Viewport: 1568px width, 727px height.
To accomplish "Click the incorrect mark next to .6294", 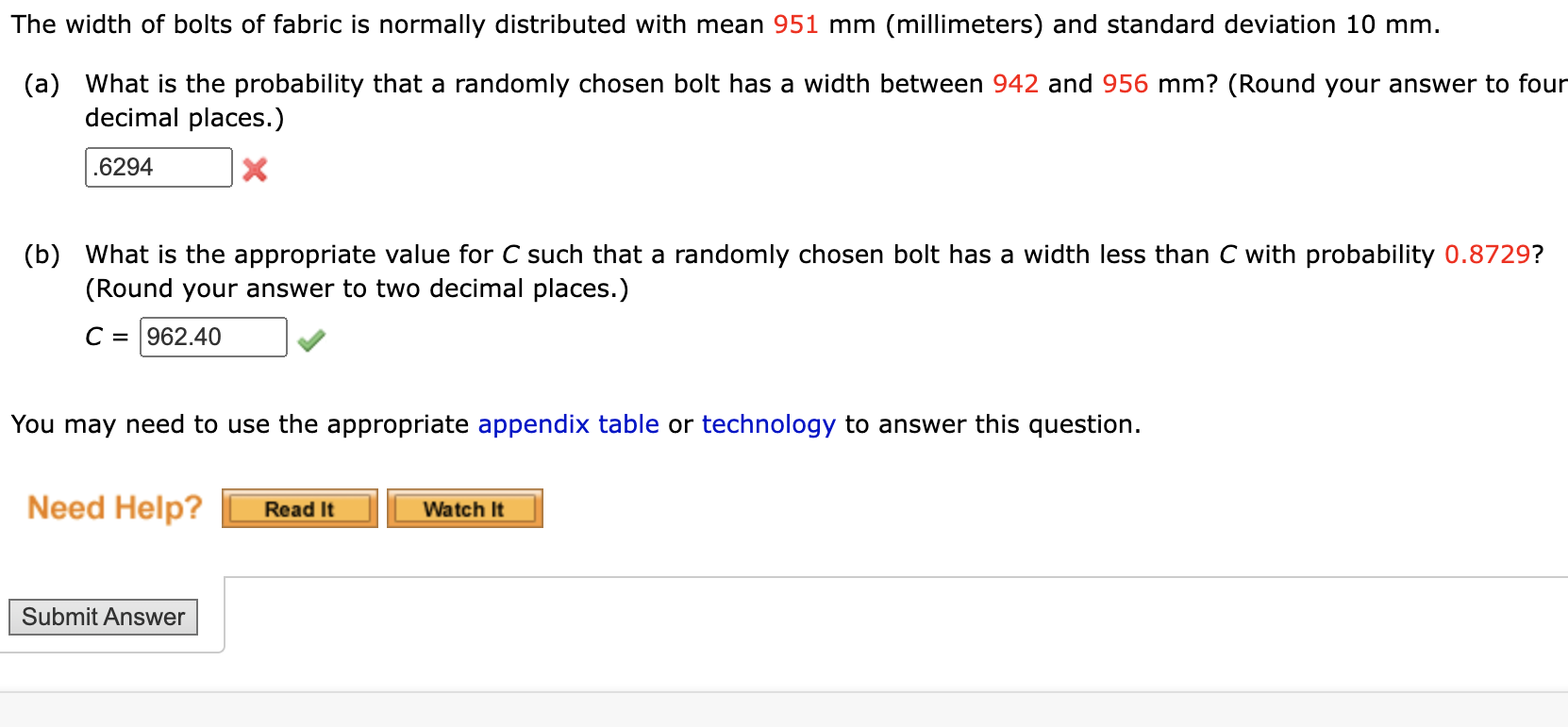I will pos(255,170).
